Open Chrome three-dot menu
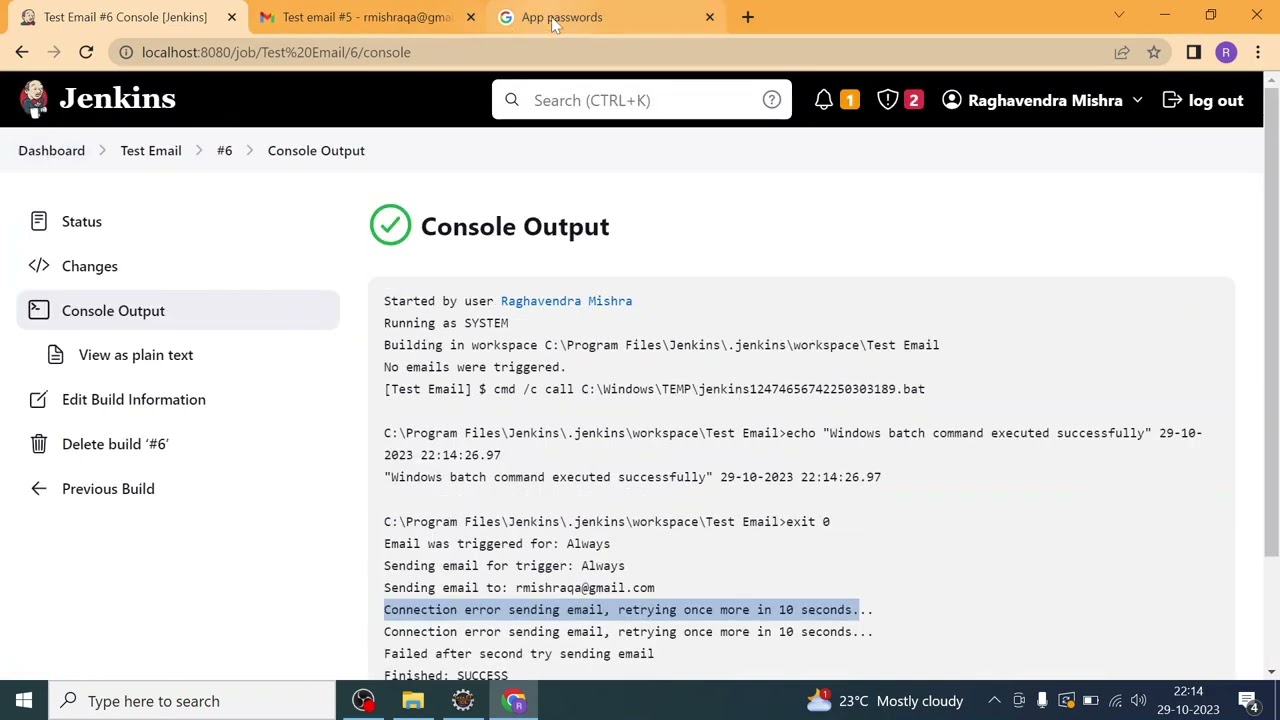This screenshot has height=720, width=1280. 1258,52
